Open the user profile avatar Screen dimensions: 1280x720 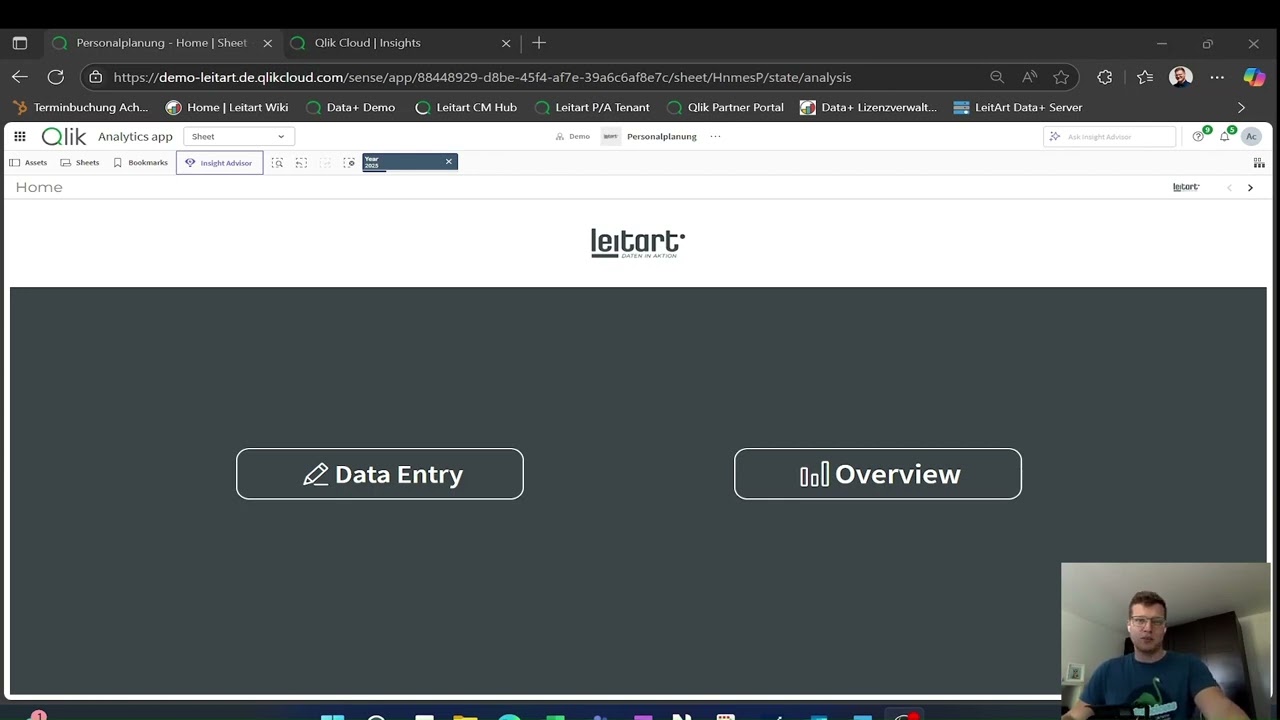pyautogui.click(x=1251, y=137)
